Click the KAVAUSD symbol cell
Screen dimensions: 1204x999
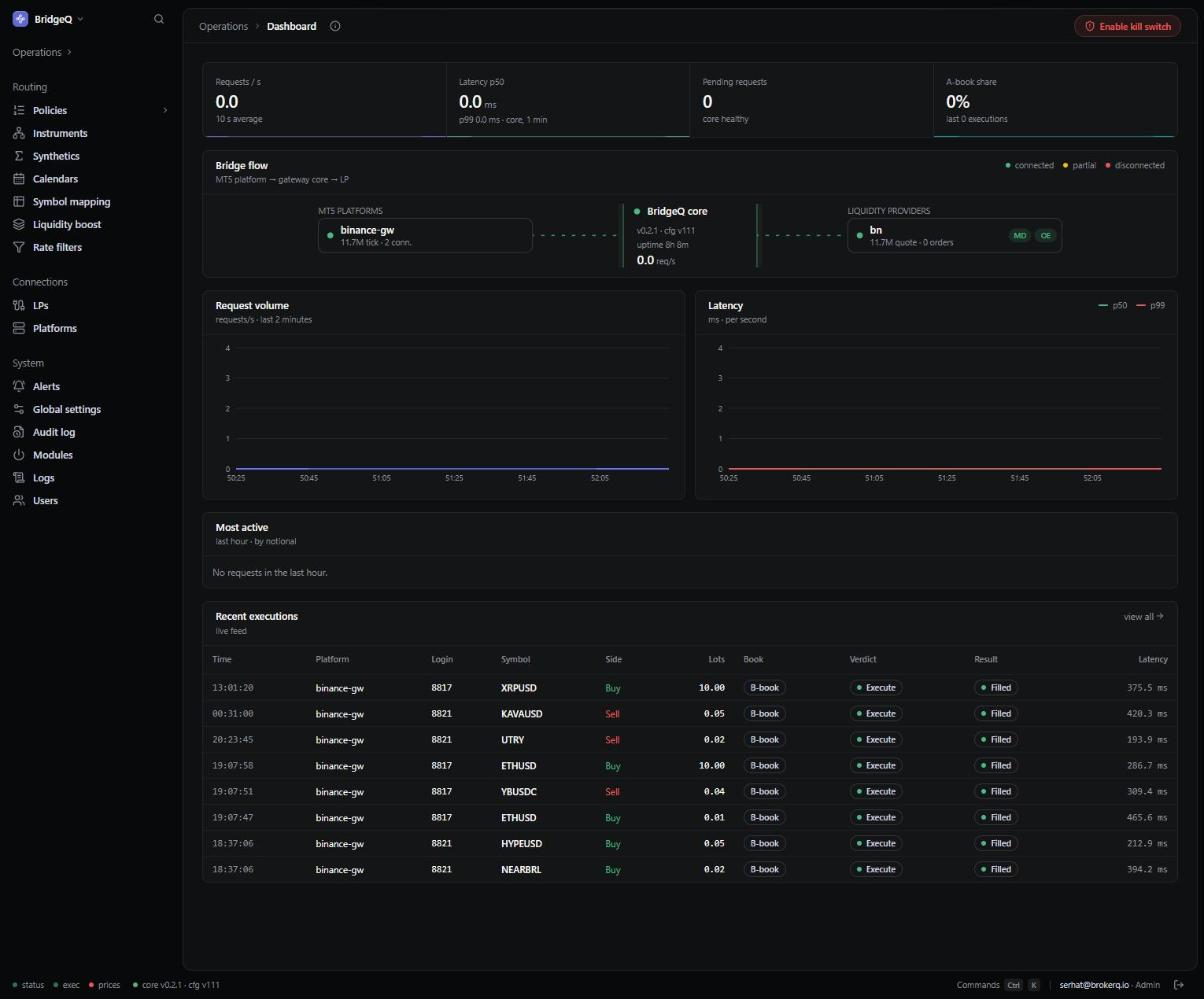pos(522,714)
